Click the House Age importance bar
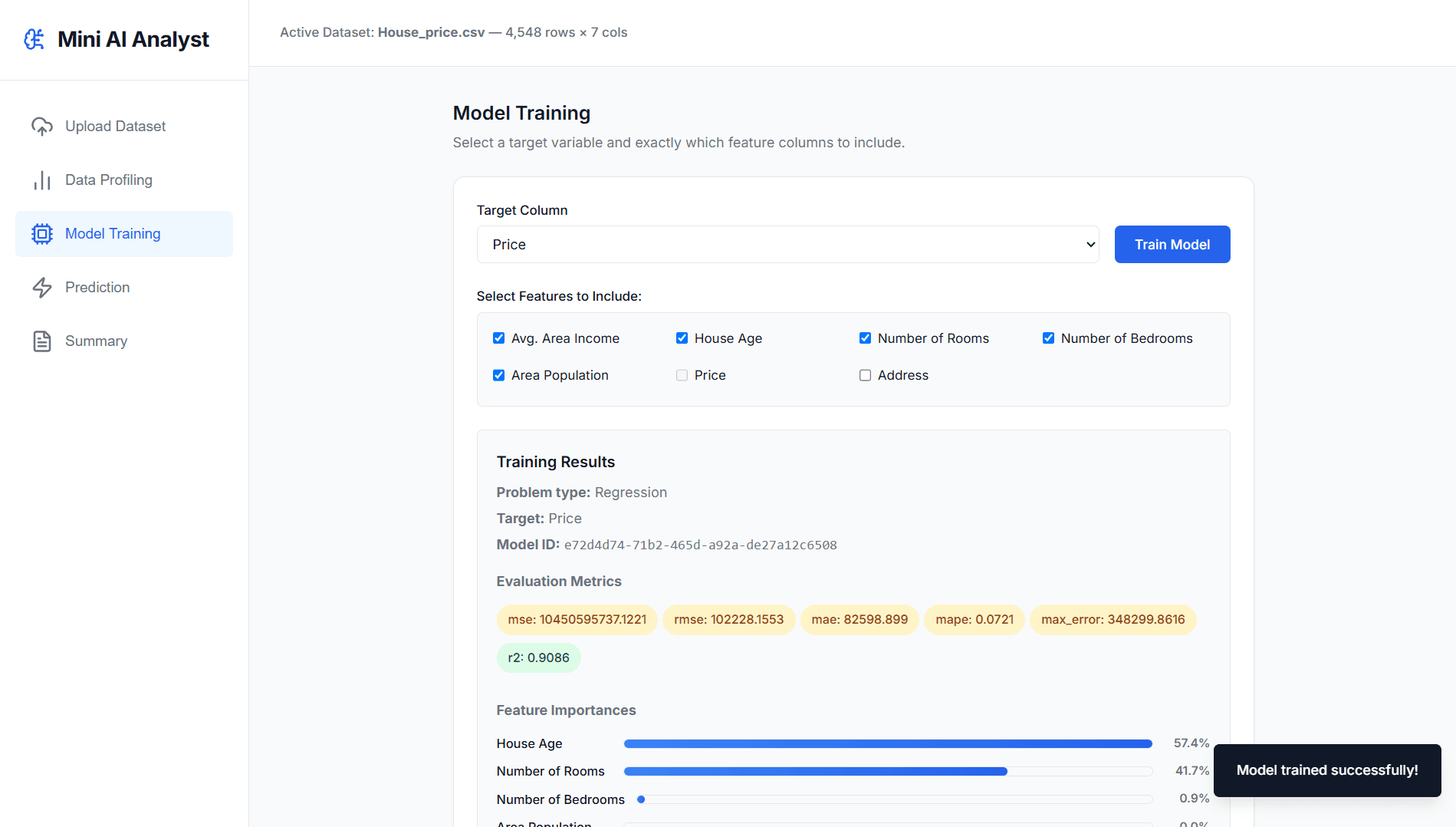The image size is (1456, 827). [888, 743]
